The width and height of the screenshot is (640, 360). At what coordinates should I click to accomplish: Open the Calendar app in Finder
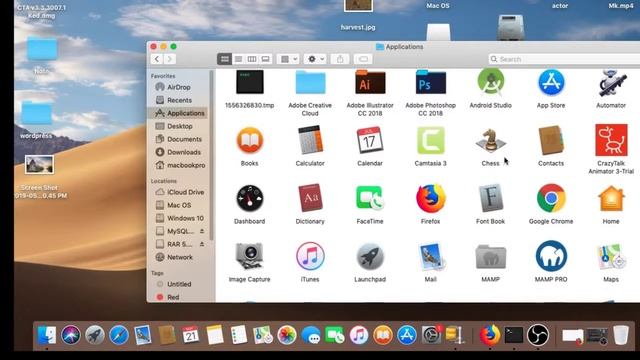point(370,140)
